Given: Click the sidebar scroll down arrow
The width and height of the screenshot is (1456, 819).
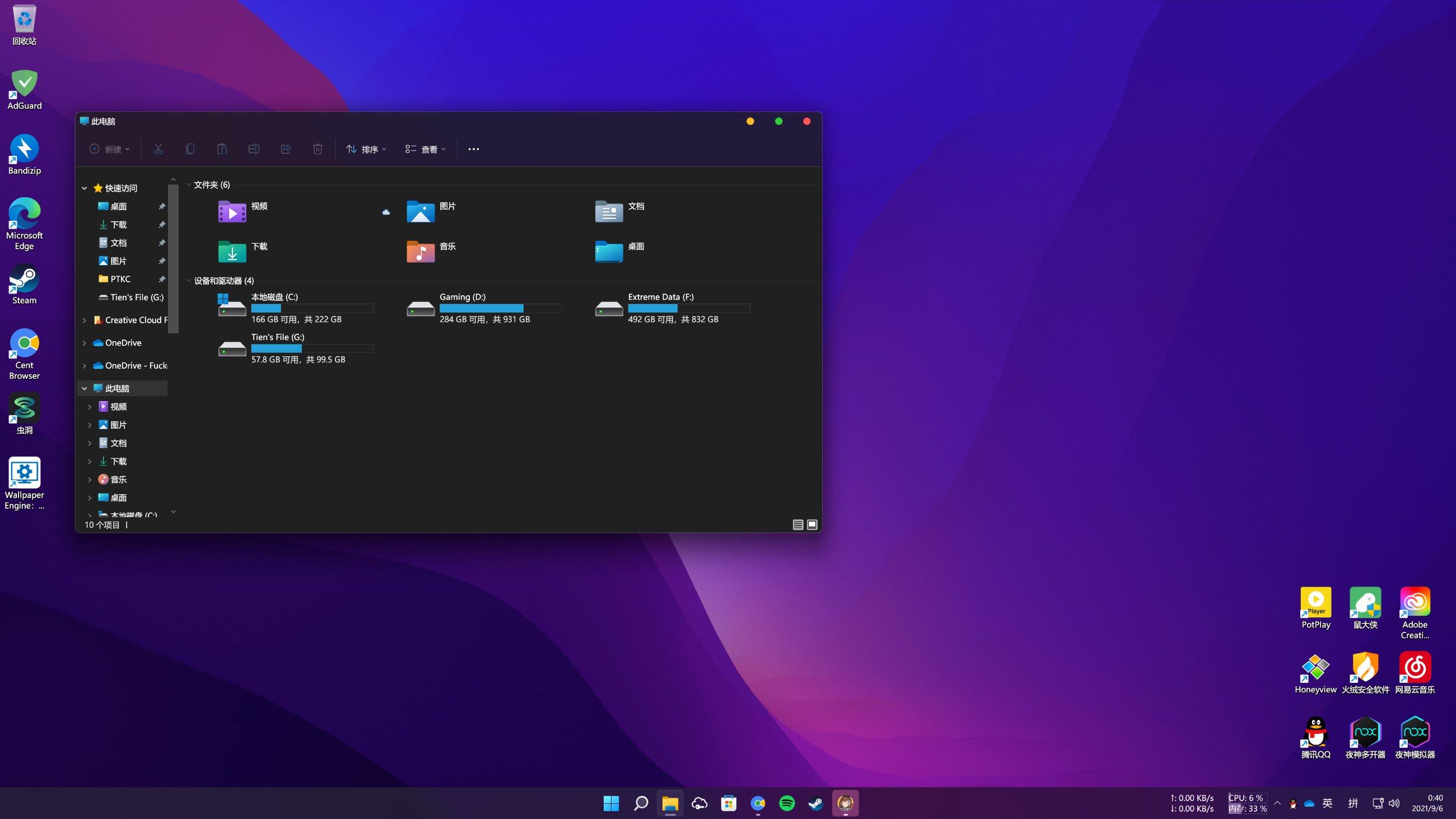Looking at the screenshot, I should (x=174, y=511).
